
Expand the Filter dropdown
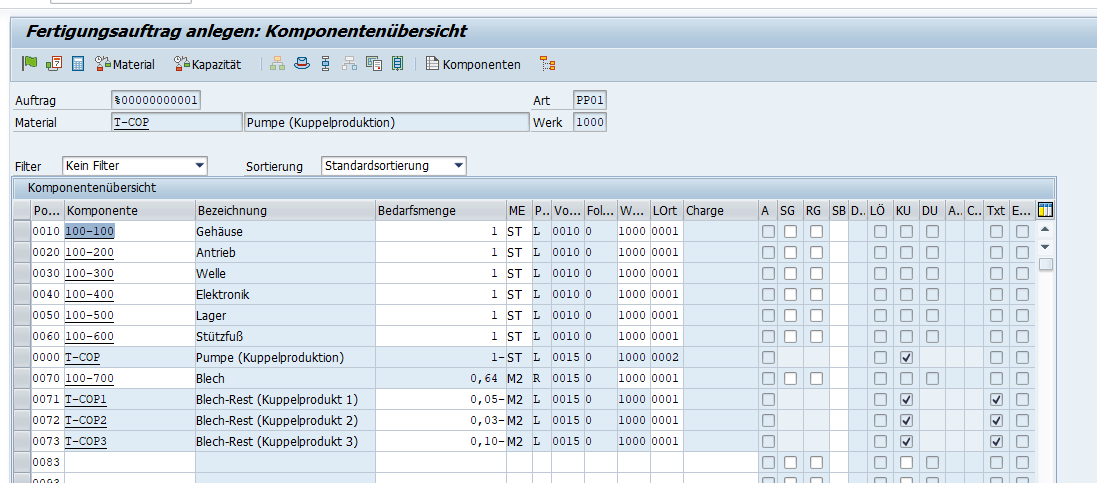(200, 166)
